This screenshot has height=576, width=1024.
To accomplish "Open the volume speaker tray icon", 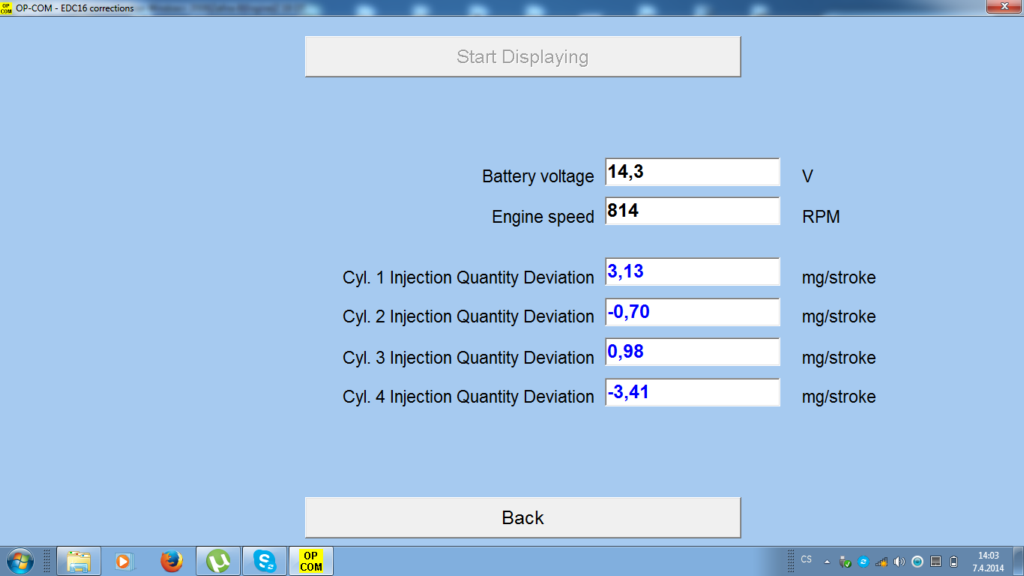I will click(898, 561).
